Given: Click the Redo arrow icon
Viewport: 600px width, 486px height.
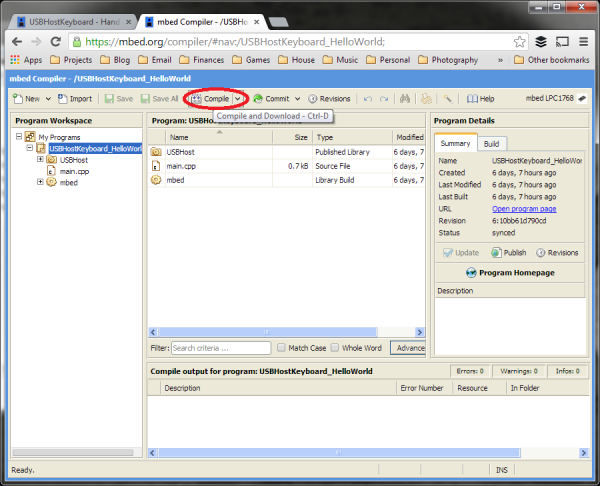Looking at the screenshot, I should point(384,99).
